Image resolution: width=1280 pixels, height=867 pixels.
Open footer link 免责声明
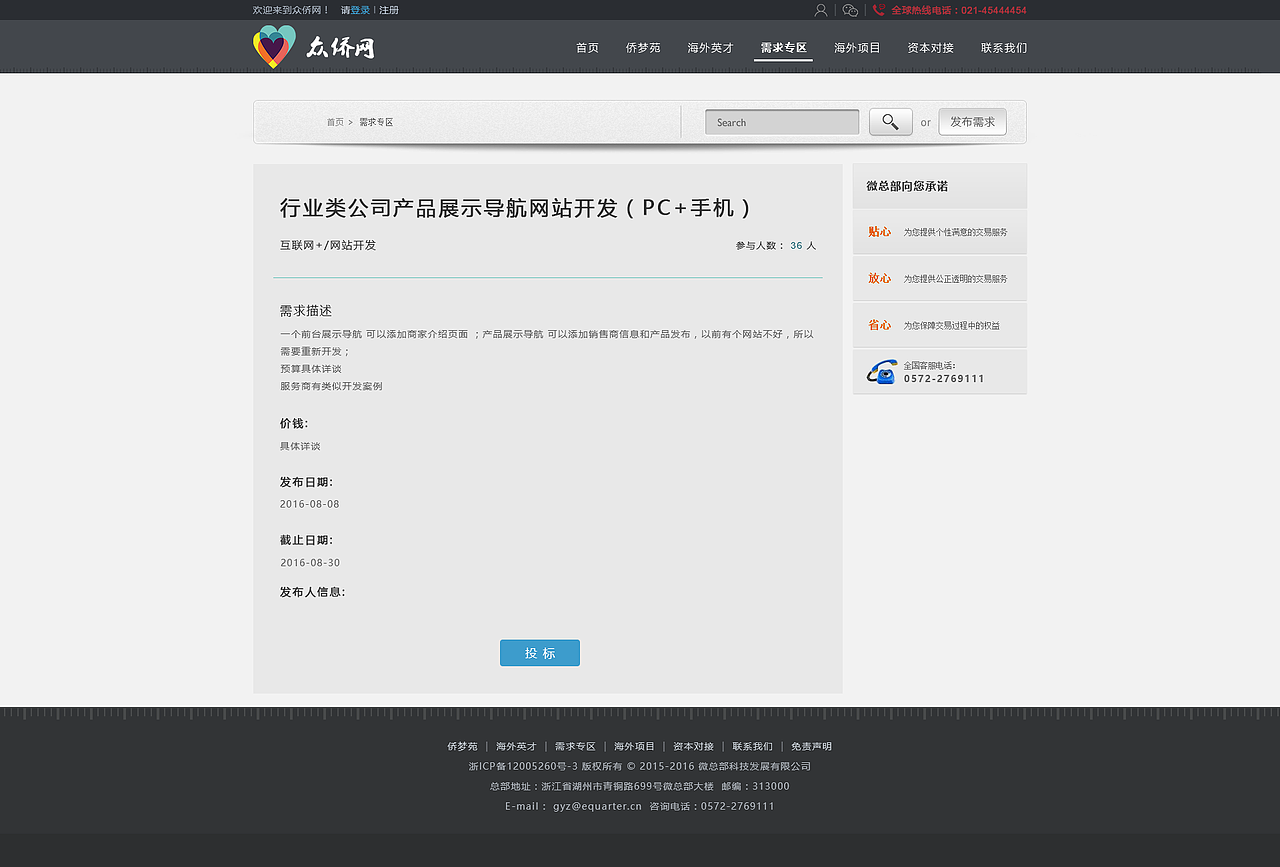pos(811,746)
